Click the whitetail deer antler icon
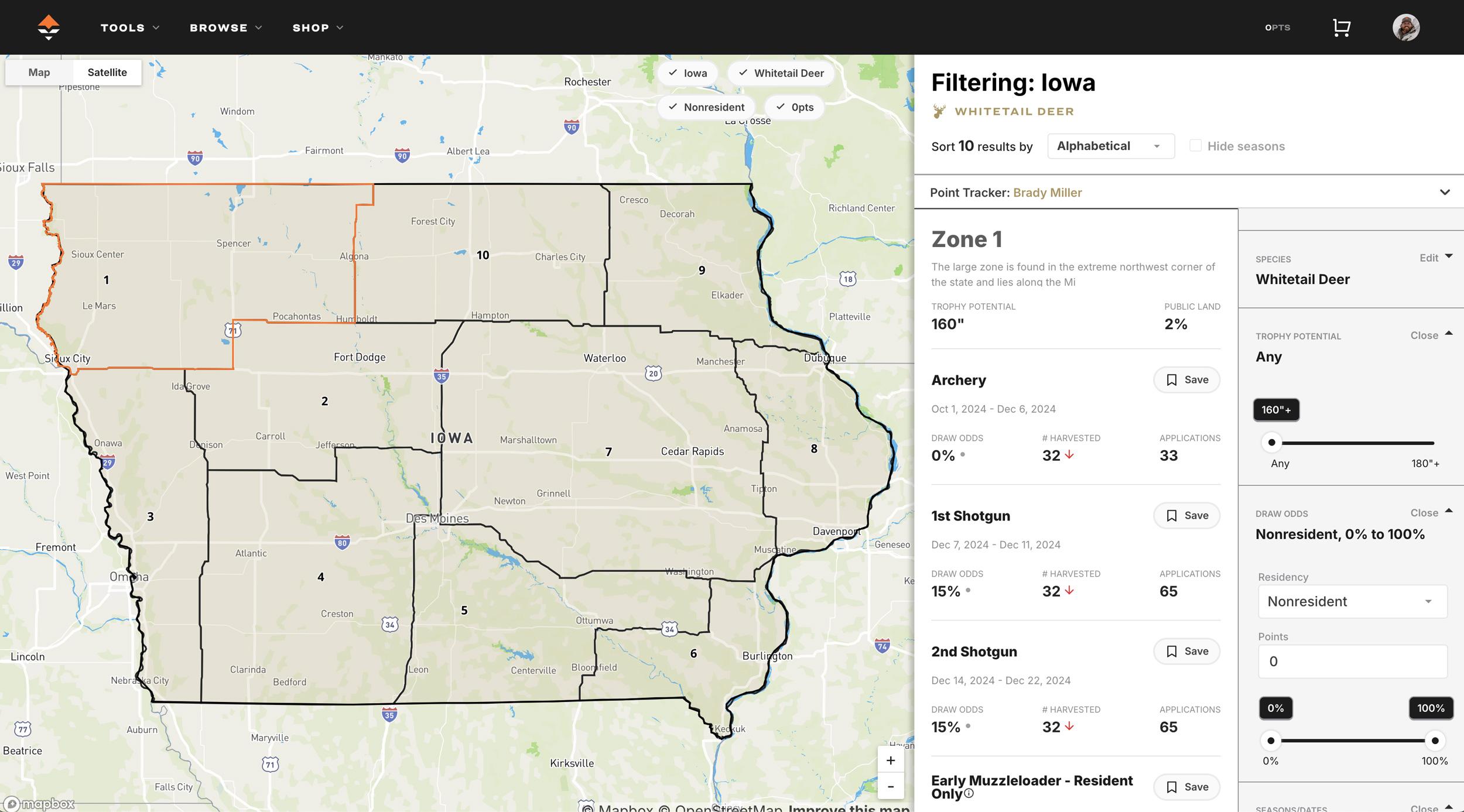Viewport: 1464px width, 812px height. point(939,111)
